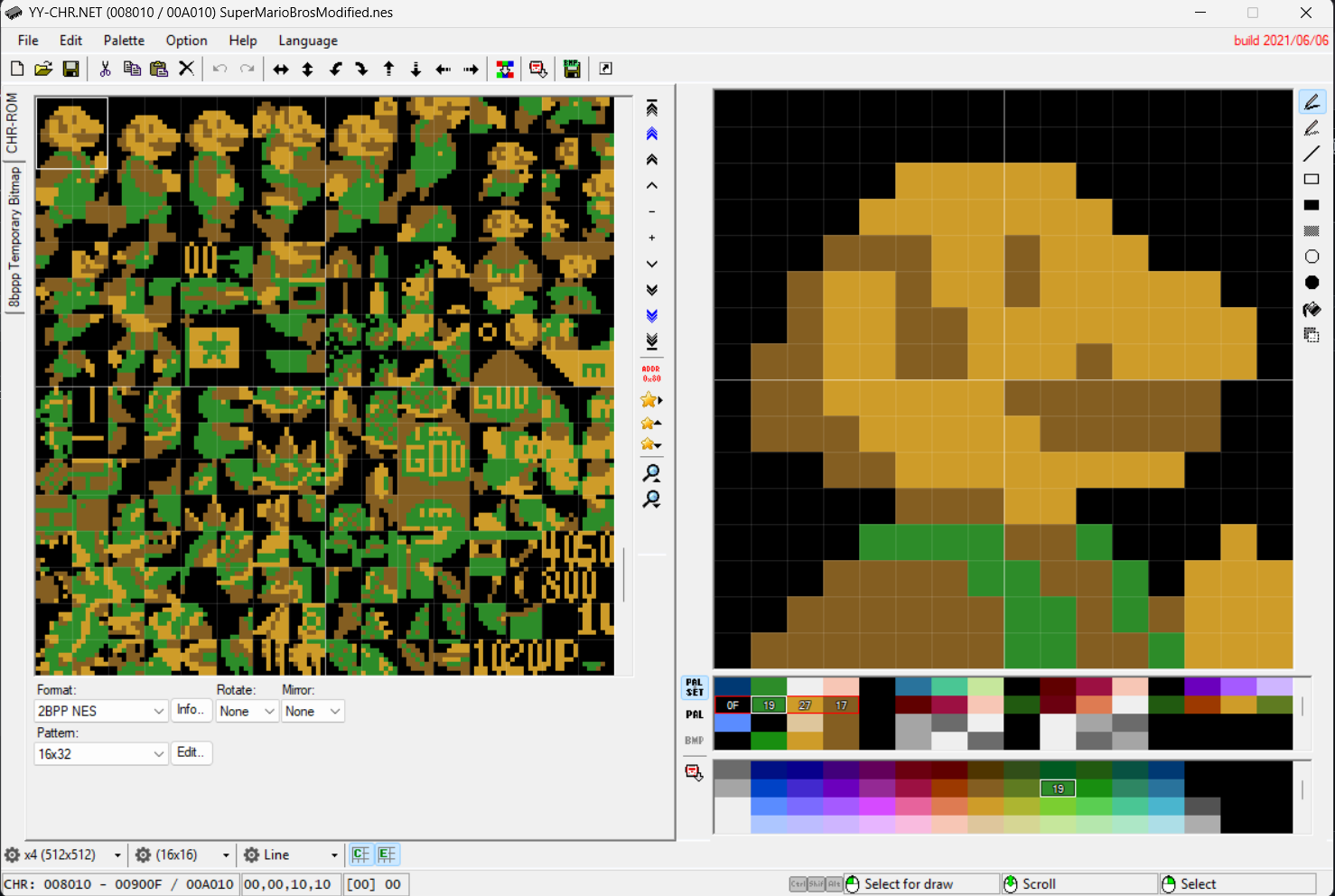Select the brown palette entry labeled 17
The image size is (1335, 896).
coord(841,705)
